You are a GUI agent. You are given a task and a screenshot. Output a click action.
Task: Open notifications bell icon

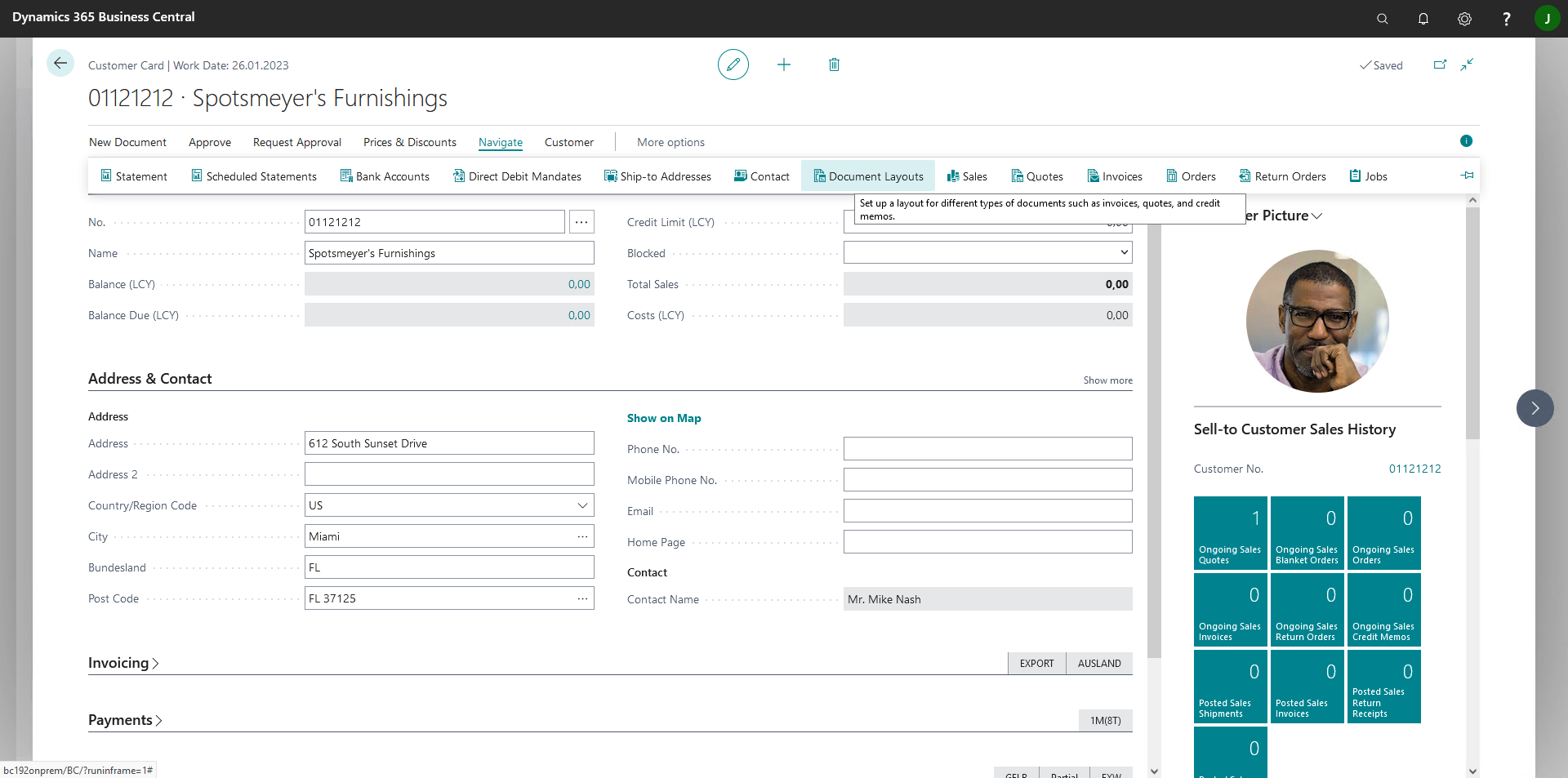tap(1423, 19)
